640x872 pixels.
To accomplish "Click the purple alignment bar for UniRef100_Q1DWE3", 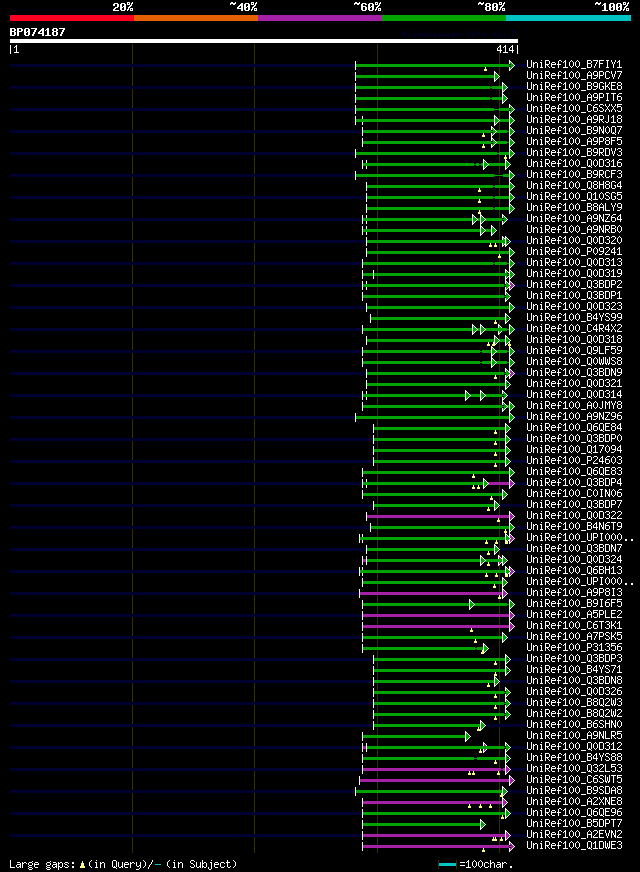I will tap(438, 846).
